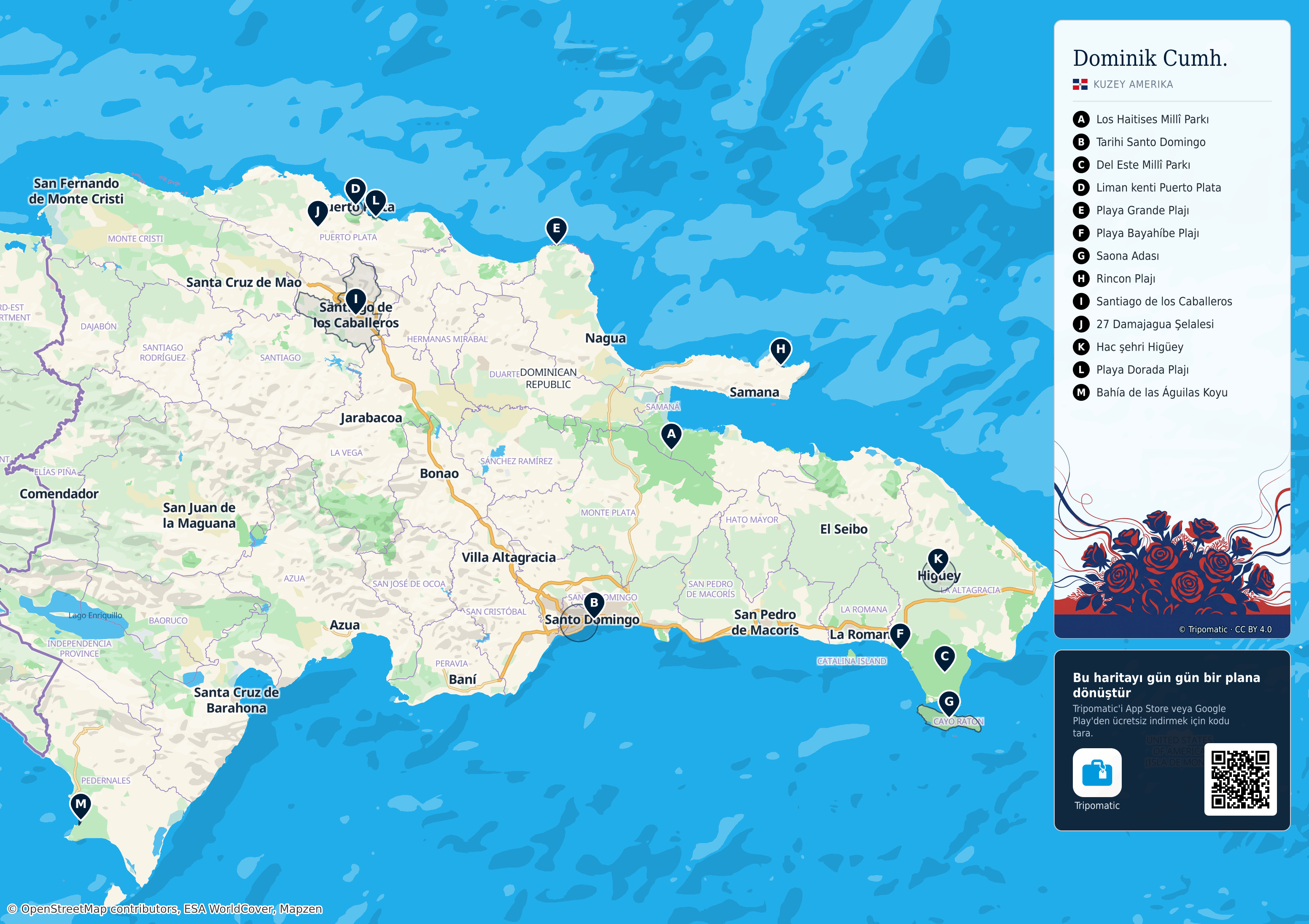
Task: Open the Tripomatic suitcase app icon
Action: click(1097, 772)
